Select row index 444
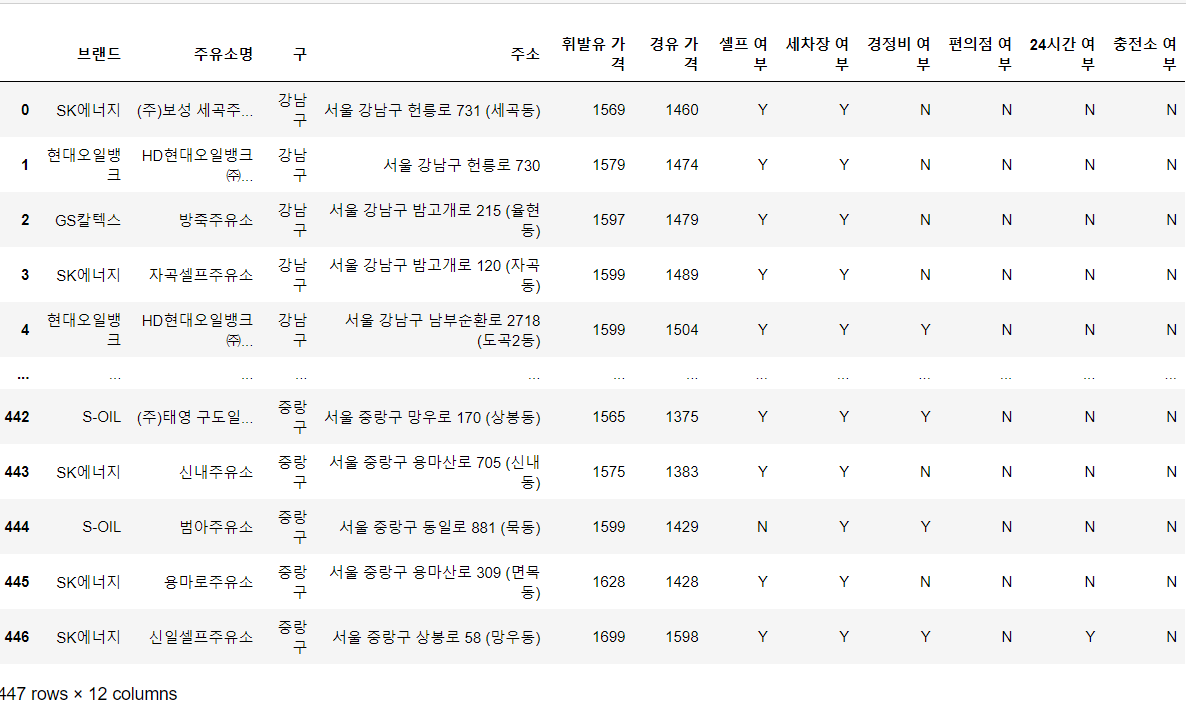 (17, 527)
